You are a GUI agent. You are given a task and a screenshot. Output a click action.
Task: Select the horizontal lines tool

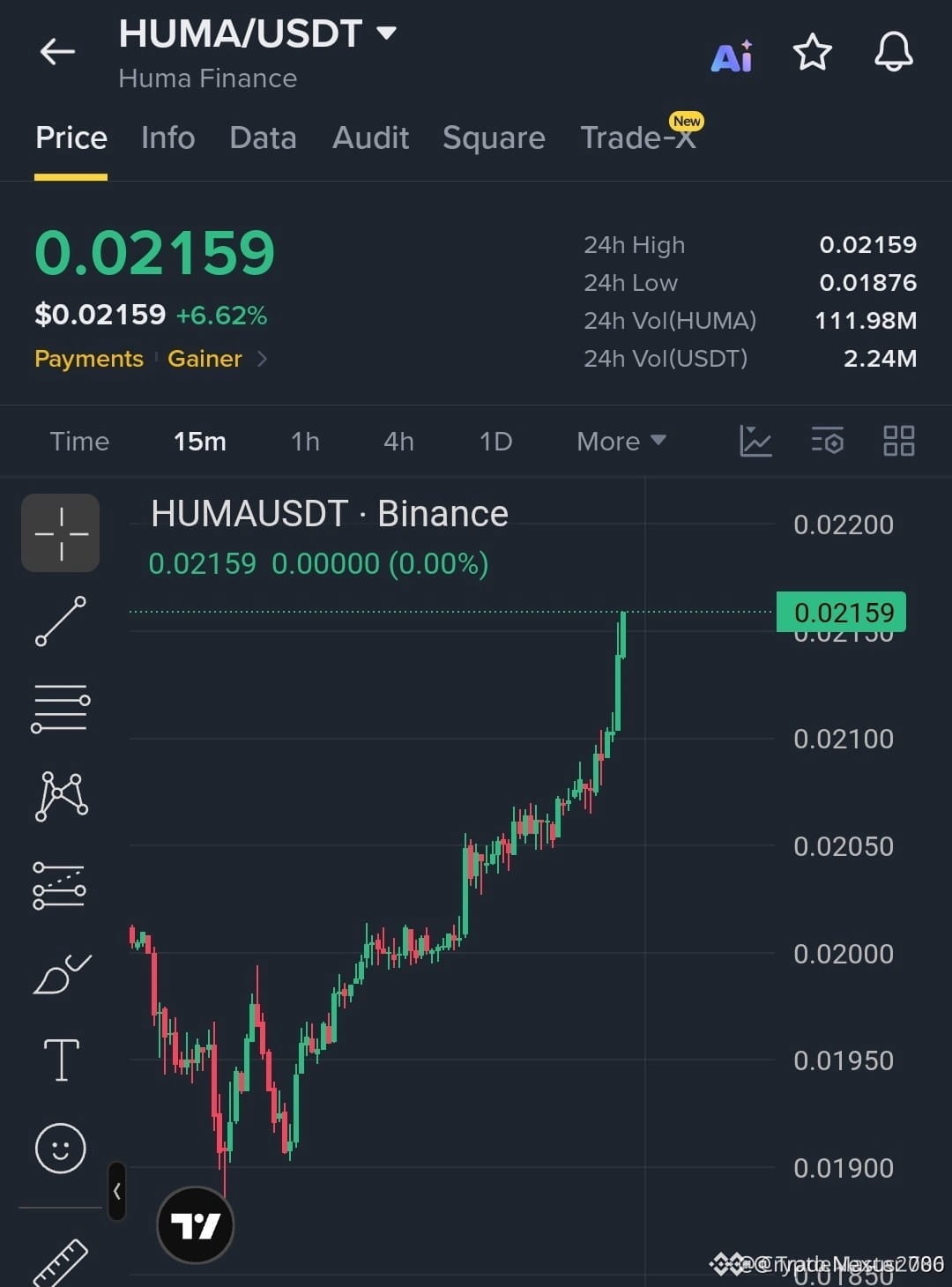[x=61, y=708]
